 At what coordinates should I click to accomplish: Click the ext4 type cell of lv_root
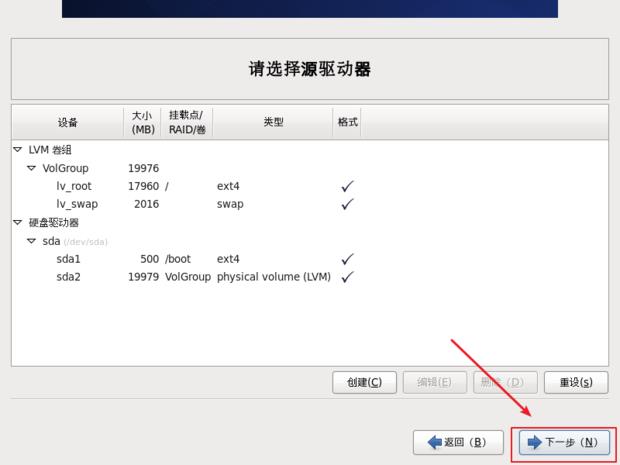pyautogui.click(x=228, y=186)
